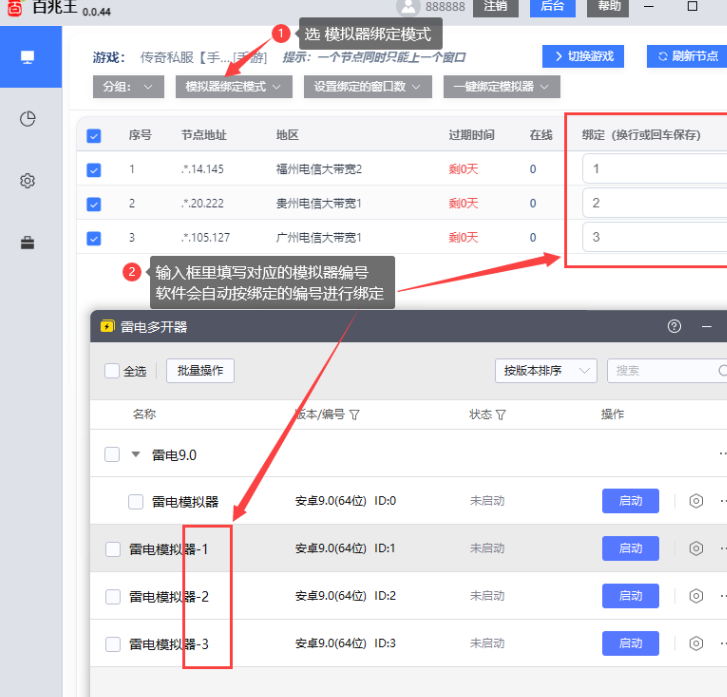Check the 雷电模拟器 ID:0 checkbox
Screen dimensions: 727x697
tap(135, 502)
